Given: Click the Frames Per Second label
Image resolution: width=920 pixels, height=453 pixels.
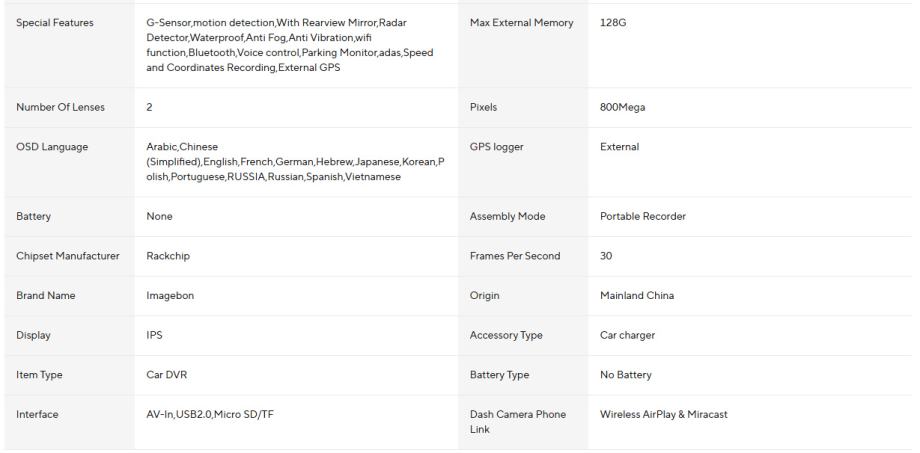Looking at the screenshot, I should click(515, 256).
